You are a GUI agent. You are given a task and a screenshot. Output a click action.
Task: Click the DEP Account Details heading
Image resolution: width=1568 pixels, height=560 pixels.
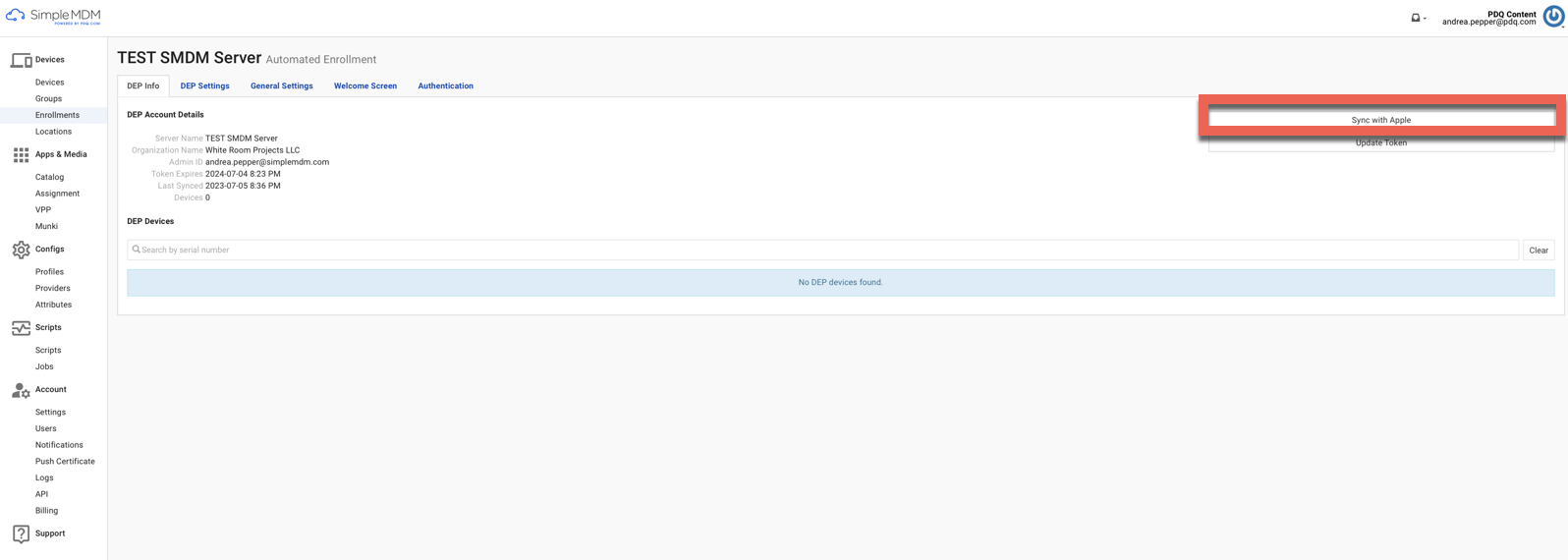point(165,115)
